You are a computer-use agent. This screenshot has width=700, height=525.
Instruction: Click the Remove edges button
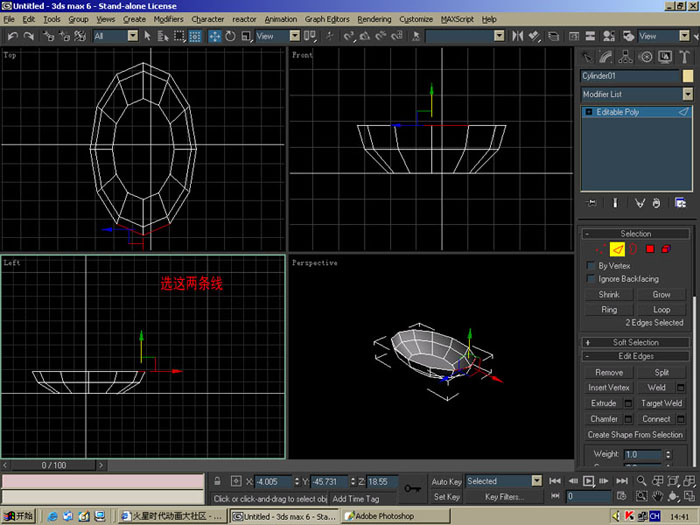pyautogui.click(x=609, y=372)
